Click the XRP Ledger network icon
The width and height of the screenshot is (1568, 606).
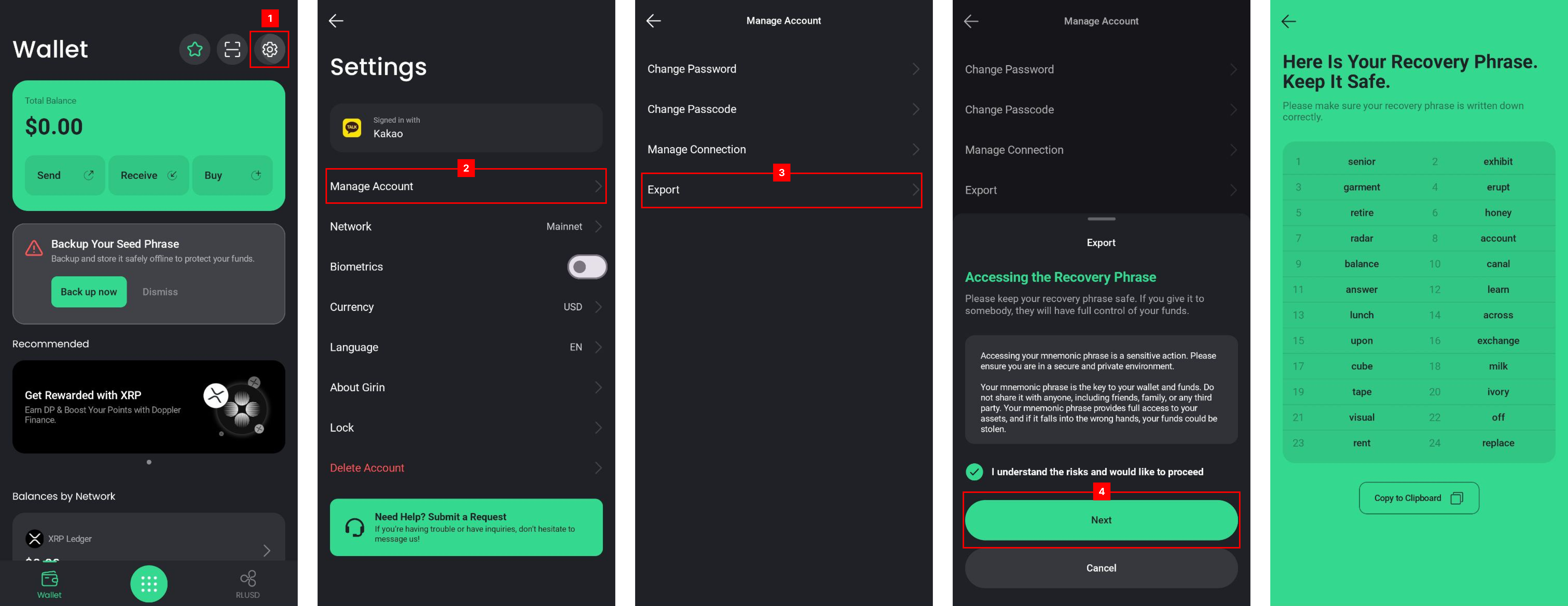click(x=35, y=539)
